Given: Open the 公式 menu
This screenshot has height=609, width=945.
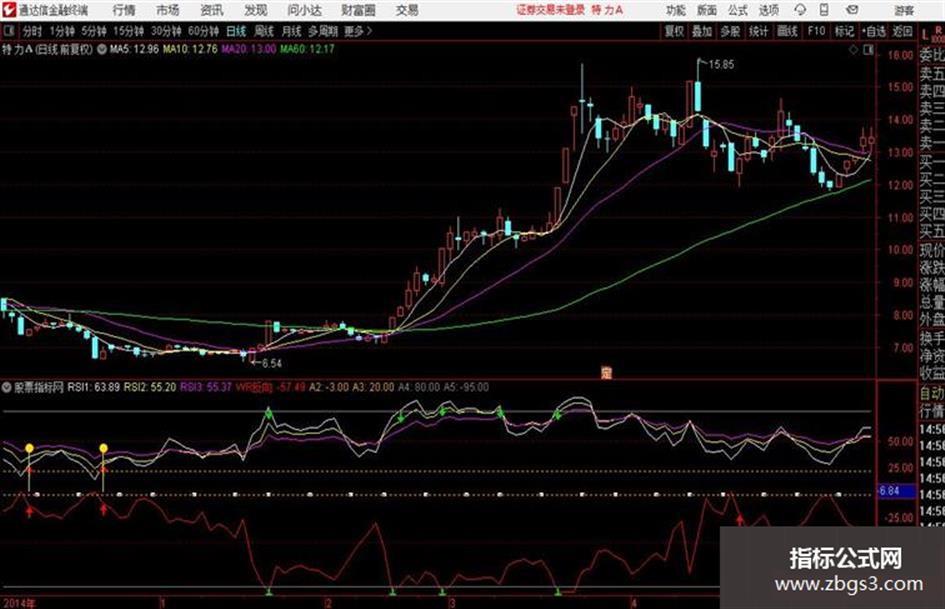Looking at the screenshot, I should (737, 10).
